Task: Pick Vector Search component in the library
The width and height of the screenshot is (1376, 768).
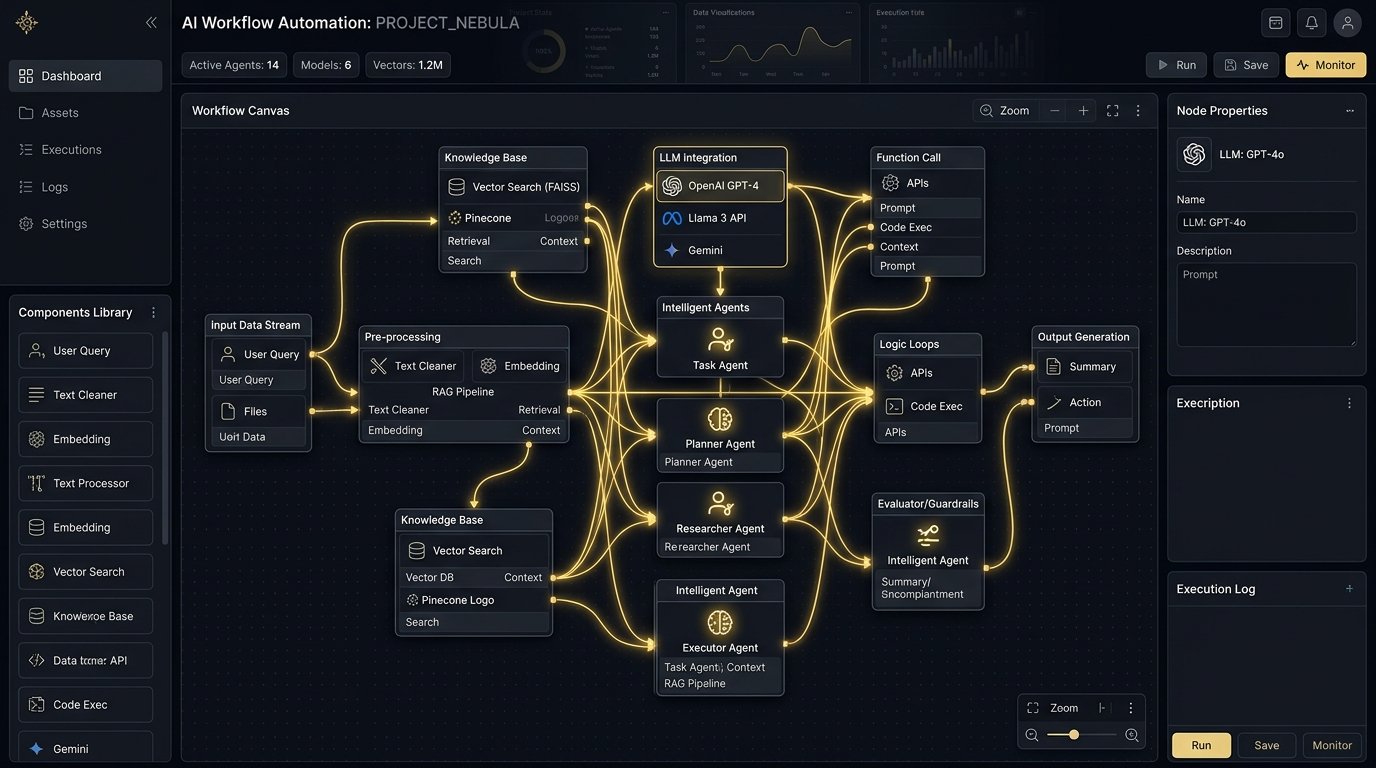Action: 85,572
